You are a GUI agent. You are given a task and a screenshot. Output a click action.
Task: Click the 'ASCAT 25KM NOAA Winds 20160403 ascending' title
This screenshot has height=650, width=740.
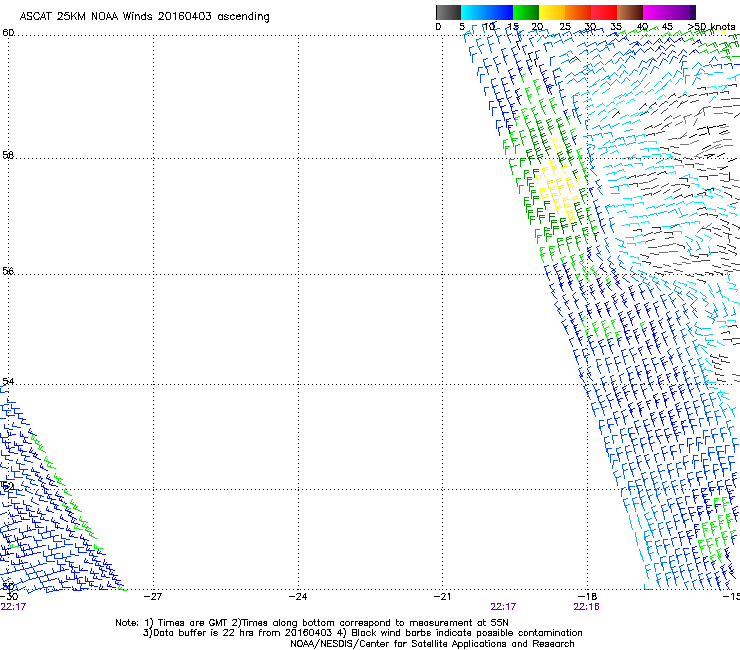[x=144, y=17]
